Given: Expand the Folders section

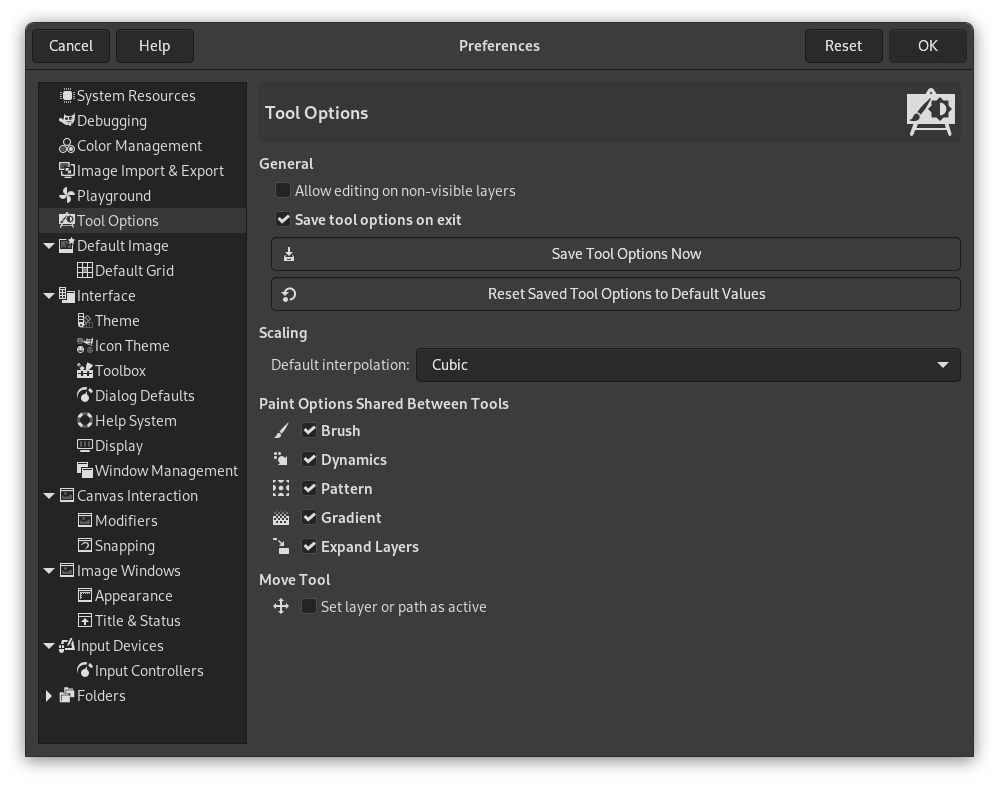Looking at the screenshot, I should coord(49,695).
